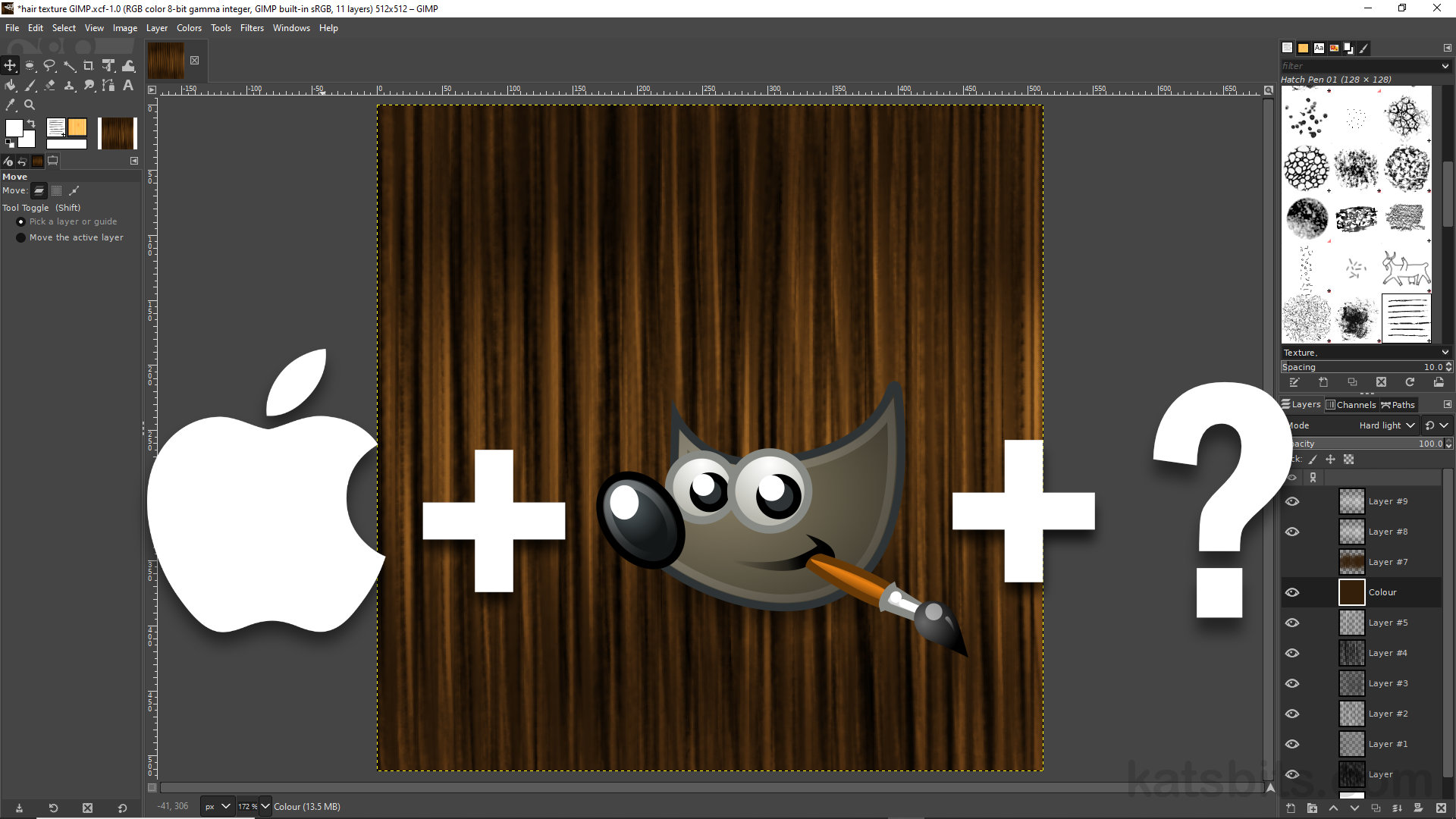
Task: Activate the Clone tool
Action: click(69, 85)
